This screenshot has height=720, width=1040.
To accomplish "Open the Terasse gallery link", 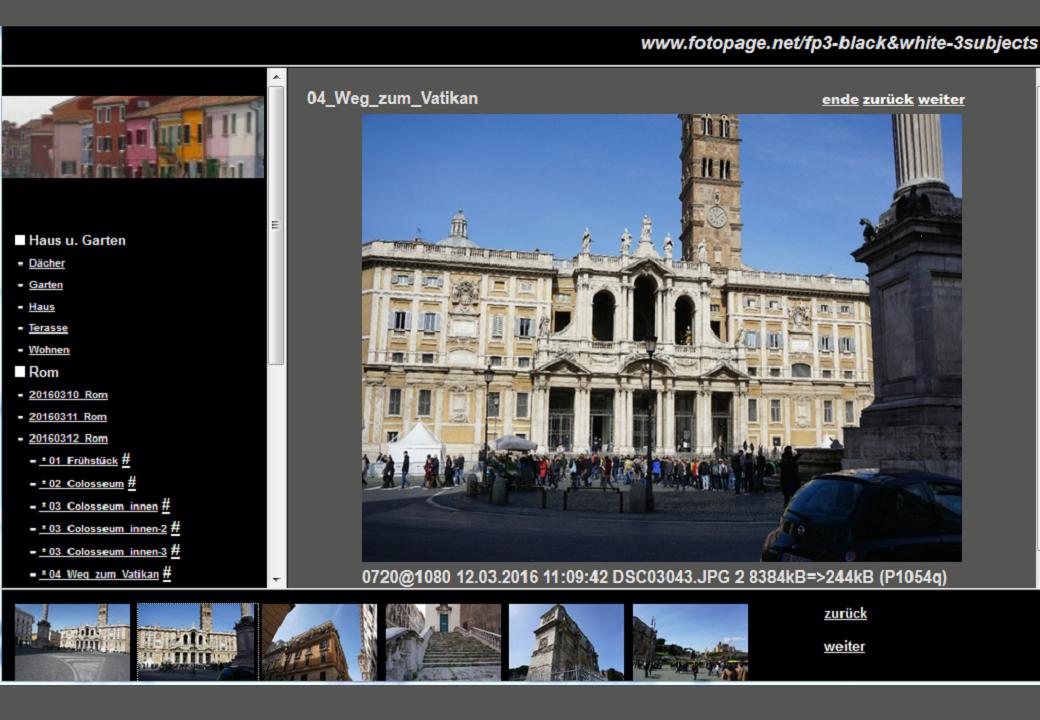I will [x=48, y=328].
